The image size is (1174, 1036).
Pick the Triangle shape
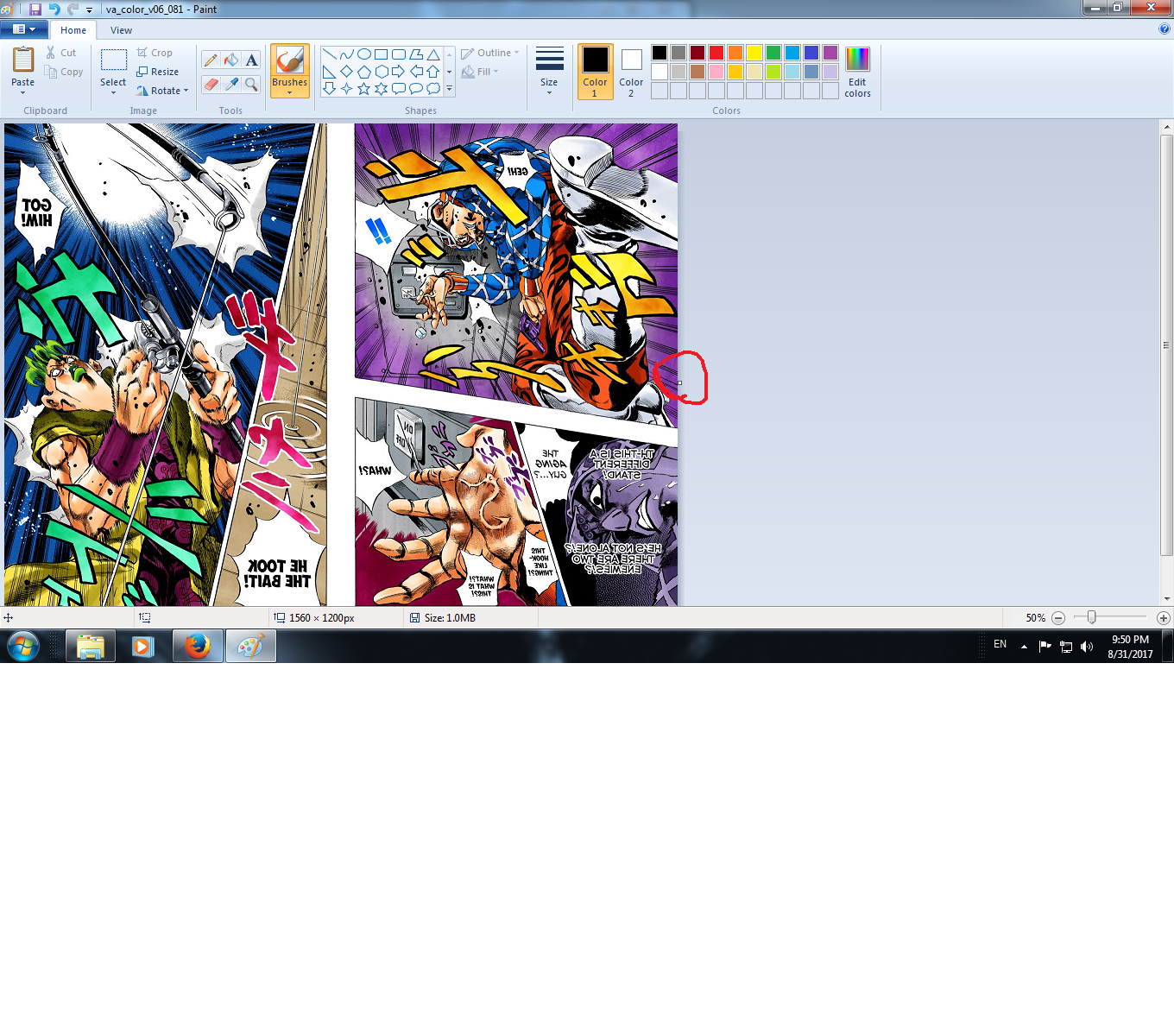(x=433, y=54)
